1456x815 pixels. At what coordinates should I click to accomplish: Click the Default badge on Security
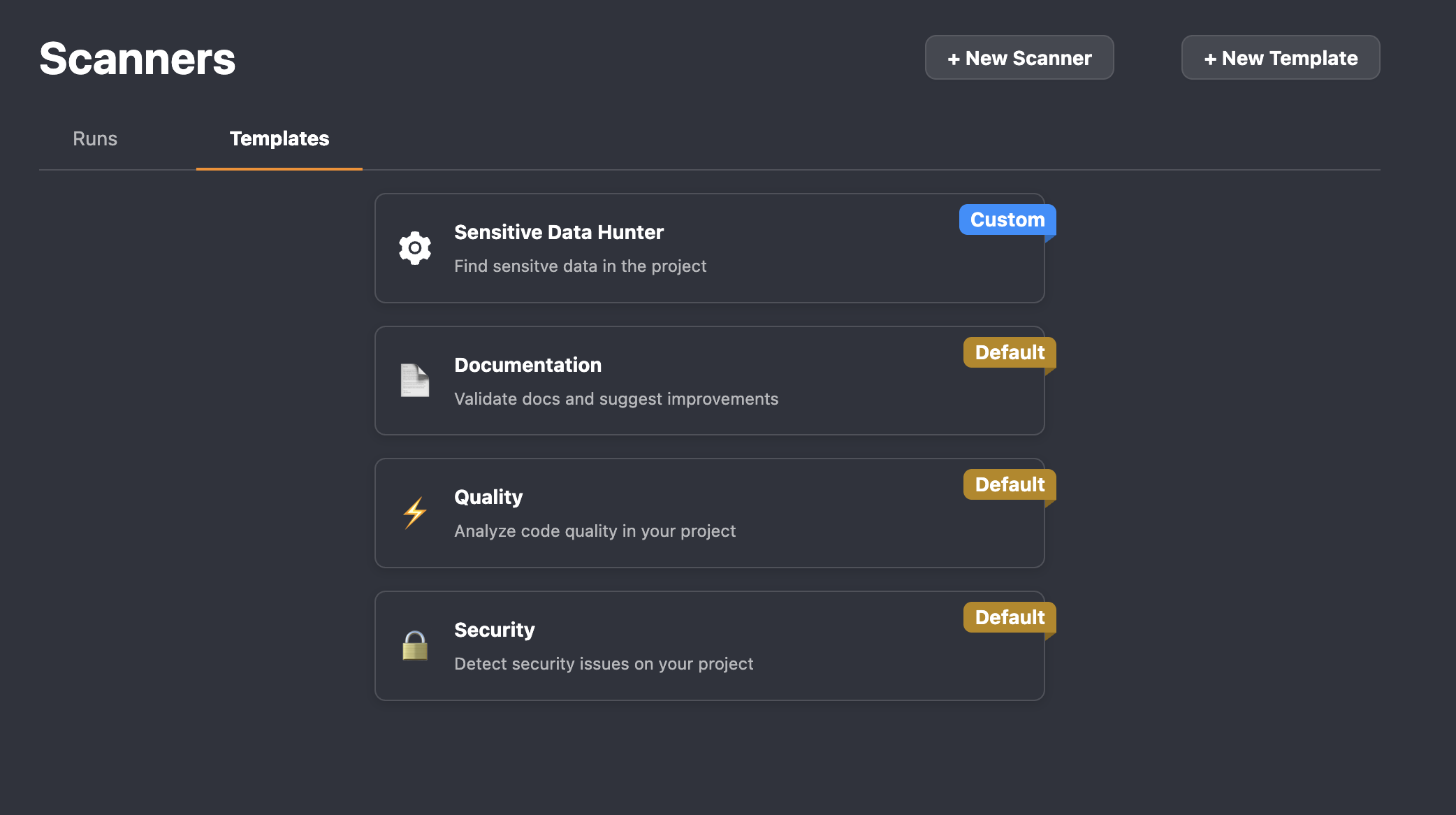(1008, 617)
